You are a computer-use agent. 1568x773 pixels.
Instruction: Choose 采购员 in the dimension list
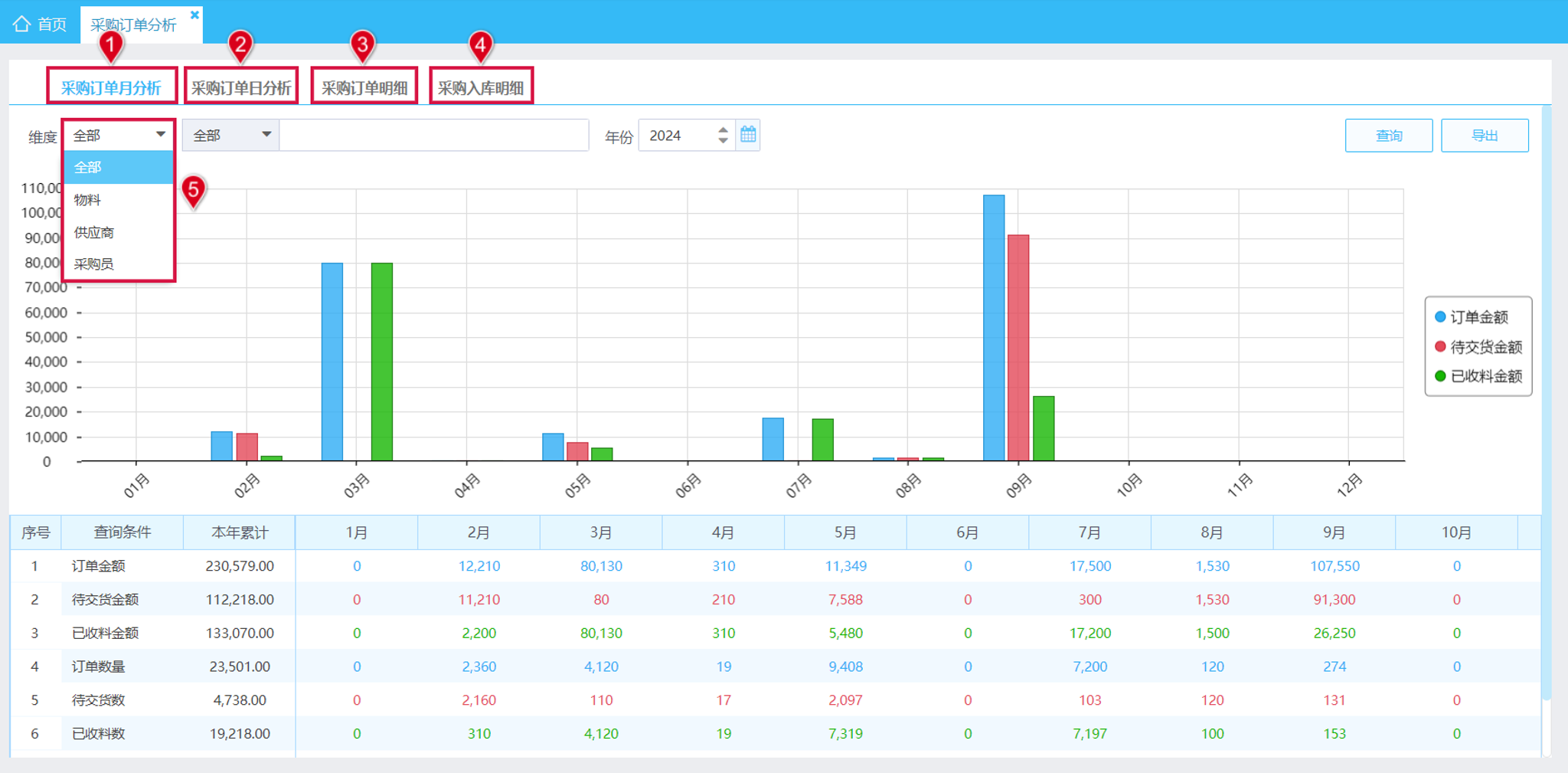click(119, 264)
